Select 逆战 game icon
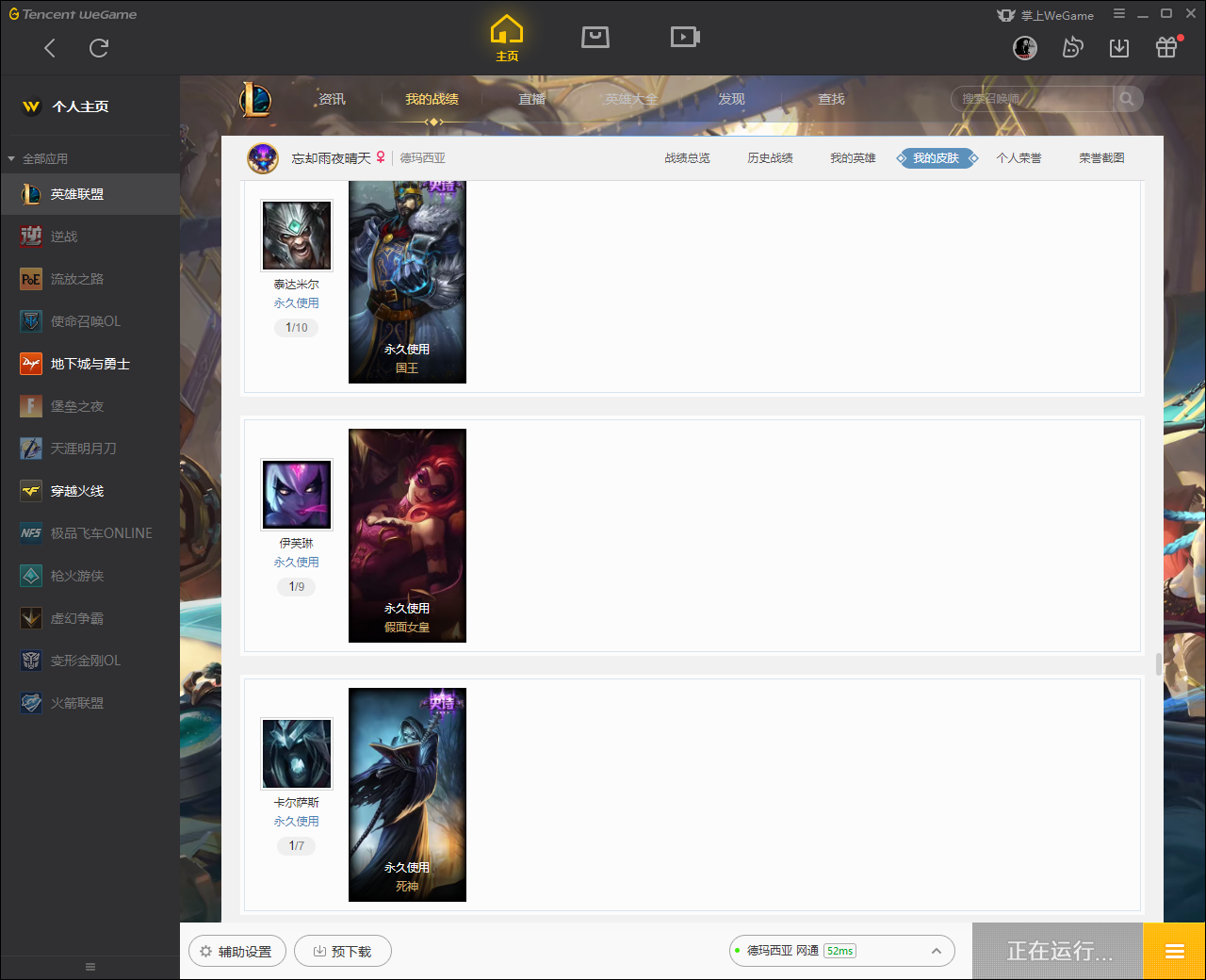The width and height of the screenshot is (1206, 980). [x=31, y=237]
